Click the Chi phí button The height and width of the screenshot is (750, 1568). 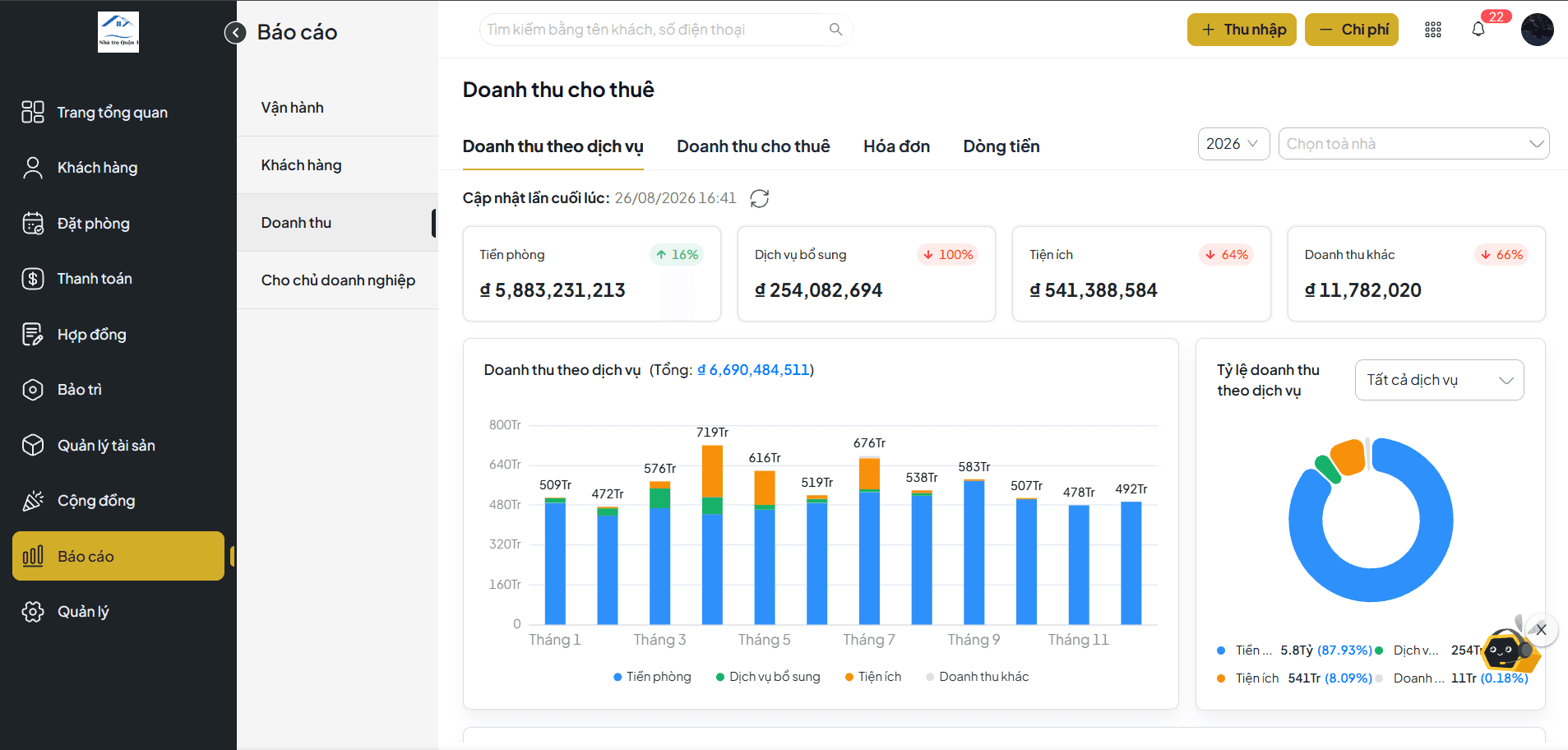[1351, 30]
